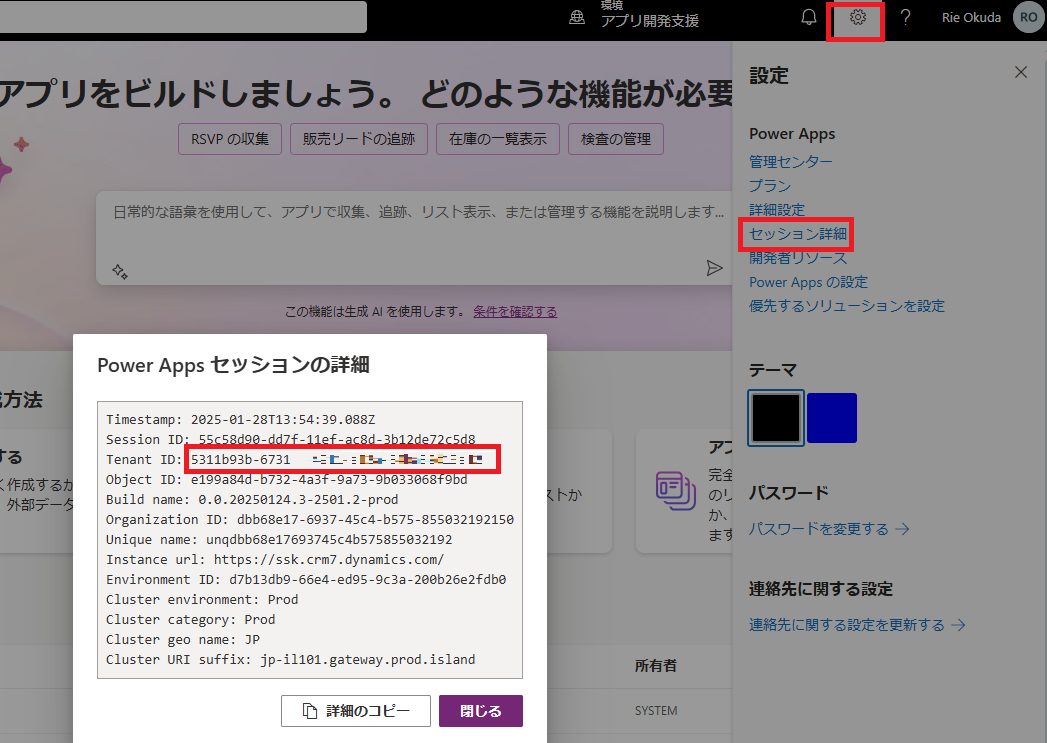Click the Organization ID line
Viewport: 1047px width, 743px height.
click(310, 520)
